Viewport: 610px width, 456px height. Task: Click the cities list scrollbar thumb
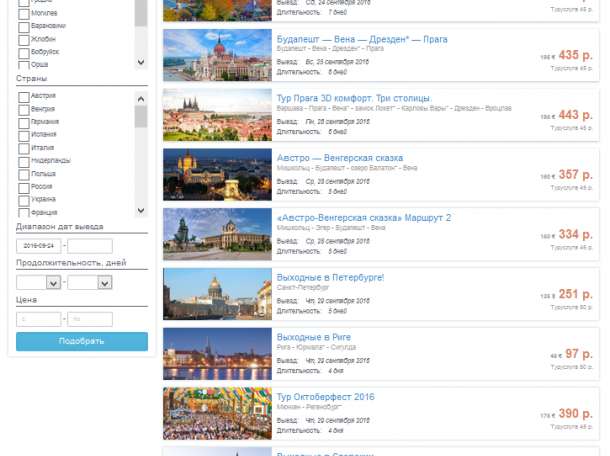pos(141,13)
